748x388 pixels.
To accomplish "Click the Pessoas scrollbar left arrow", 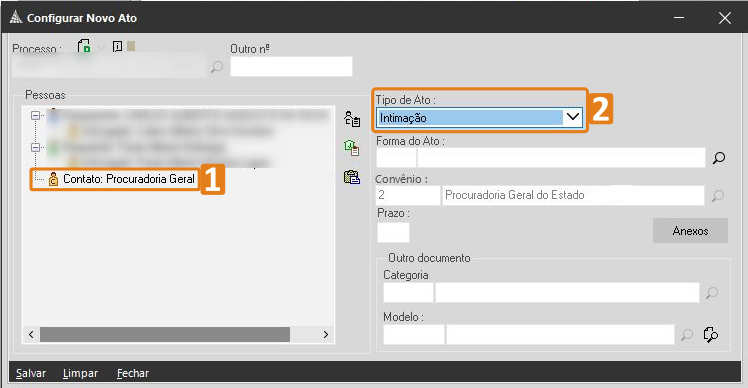I will [x=31, y=335].
